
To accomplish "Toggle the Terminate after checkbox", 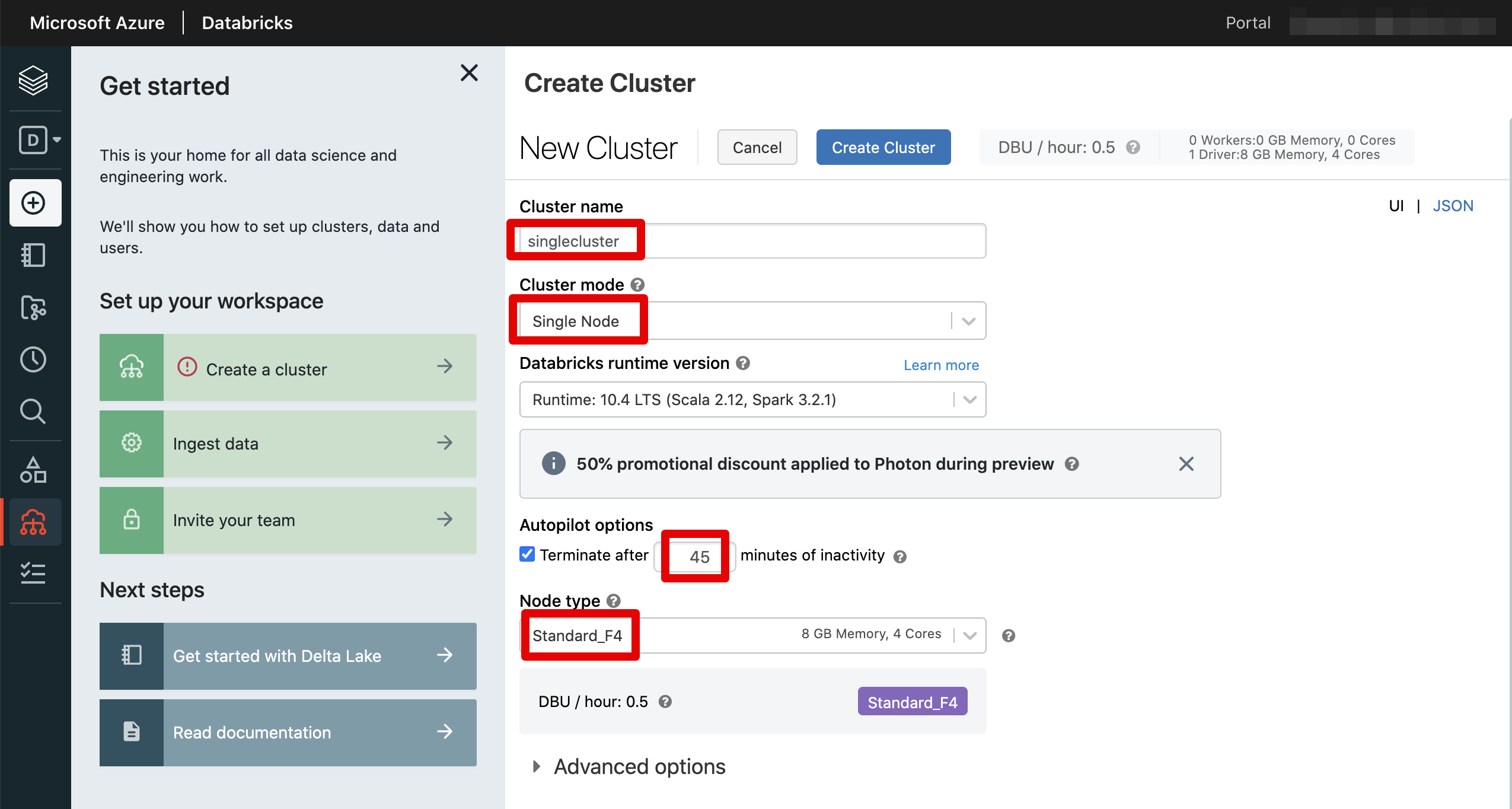I will [527, 555].
